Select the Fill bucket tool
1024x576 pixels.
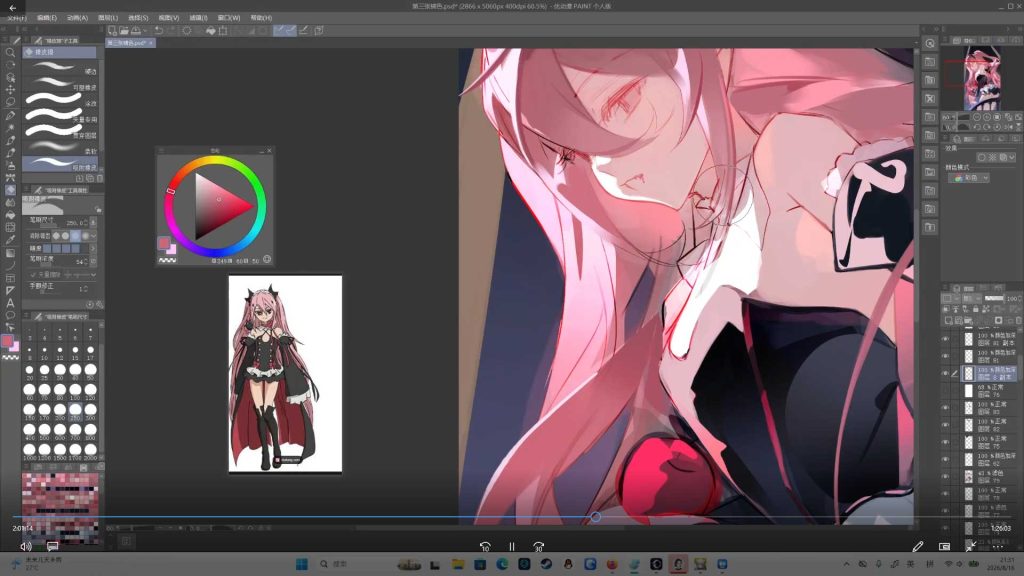tap(10, 216)
